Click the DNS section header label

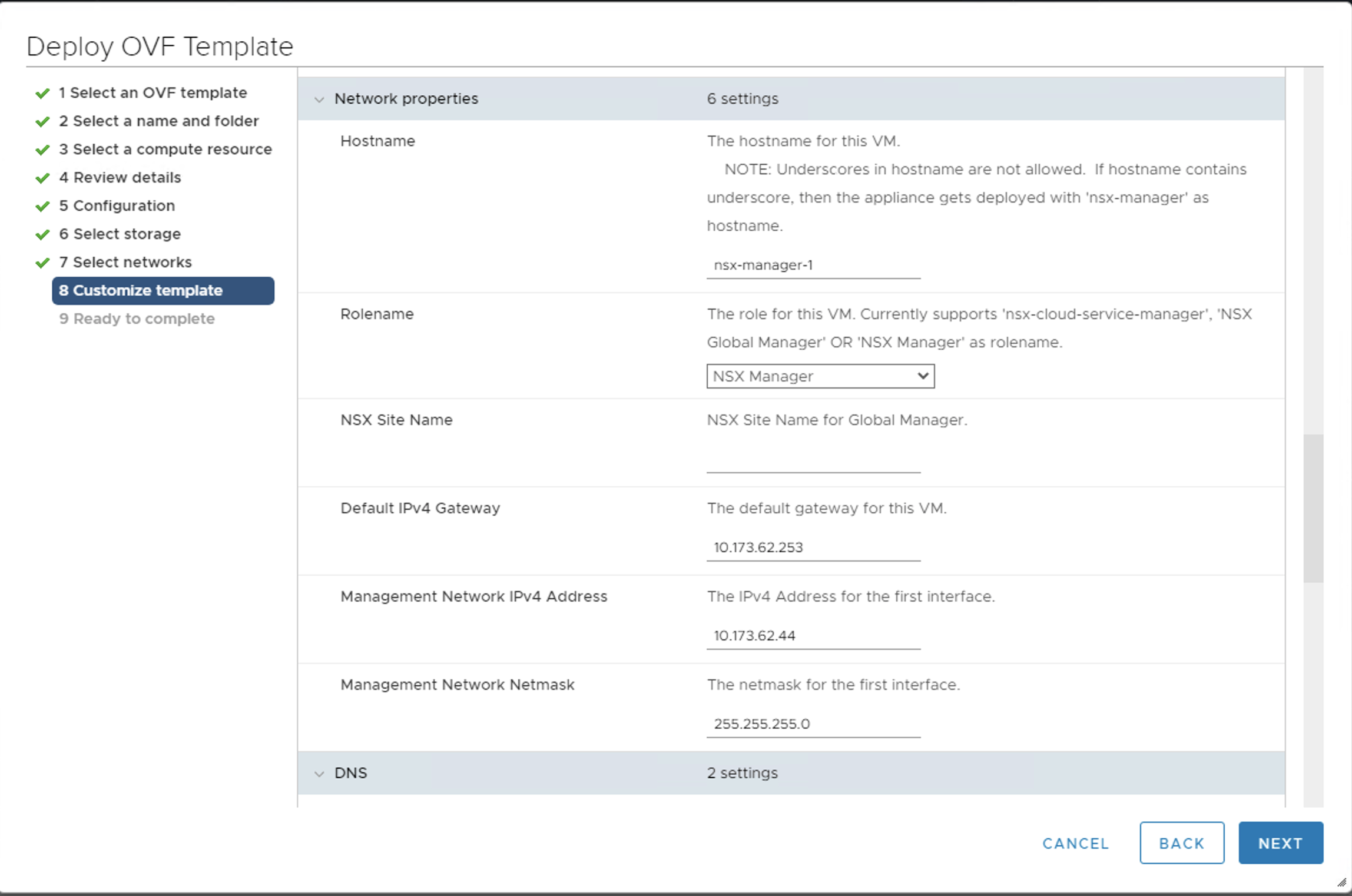tap(351, 773)
